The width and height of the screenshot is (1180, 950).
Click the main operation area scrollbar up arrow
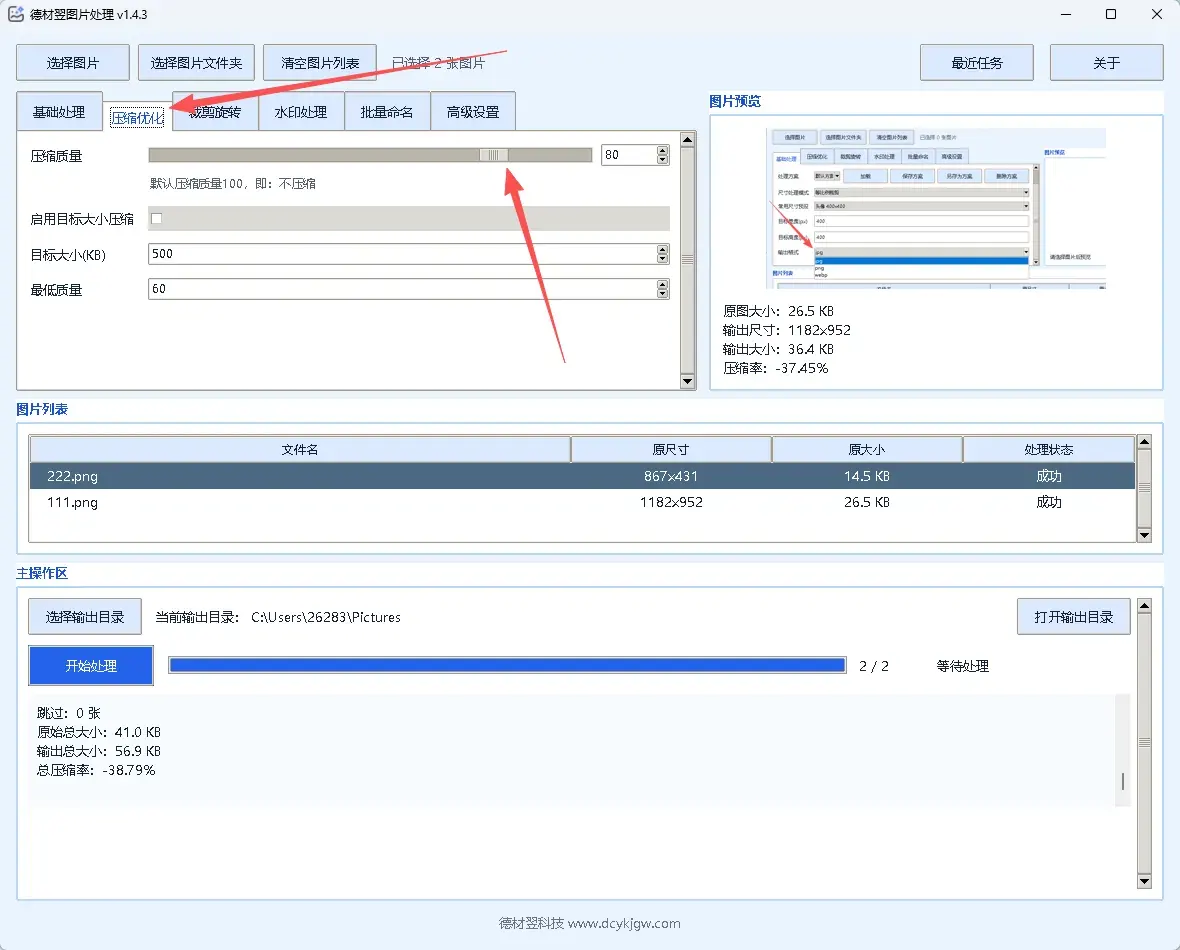coord(1145,606)
